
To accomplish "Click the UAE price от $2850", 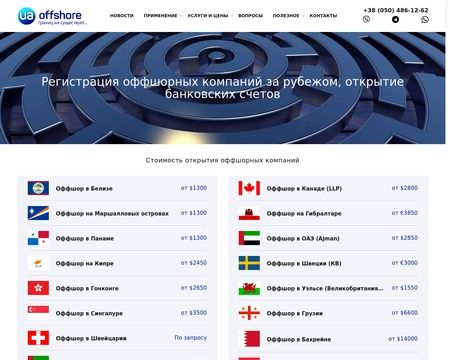I will click(x=405, y=238).
